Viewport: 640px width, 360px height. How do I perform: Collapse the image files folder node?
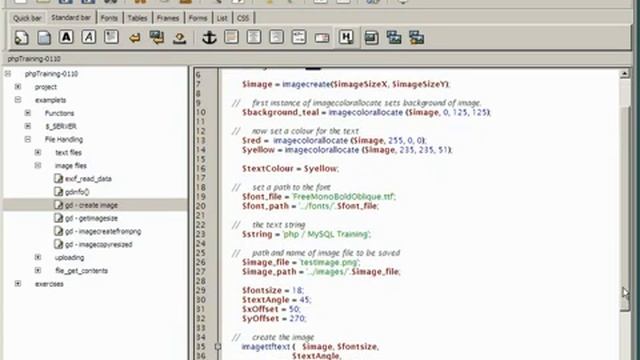coord(38,165)
